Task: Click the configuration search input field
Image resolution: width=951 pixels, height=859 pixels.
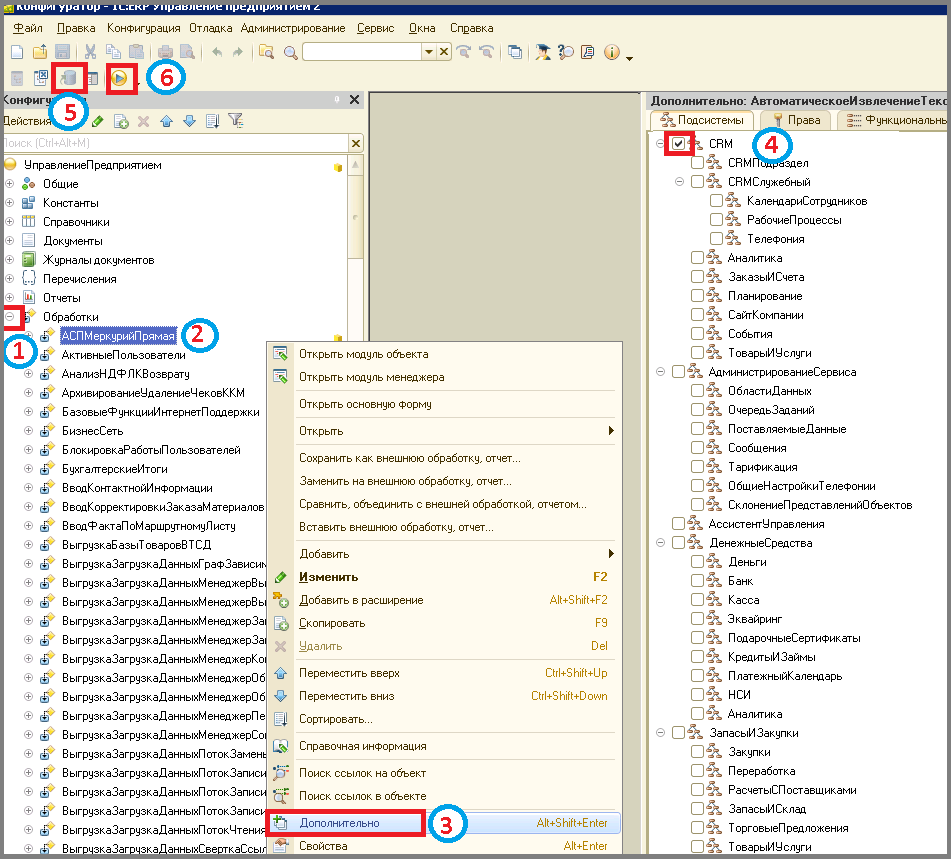Action: point(175,143)
